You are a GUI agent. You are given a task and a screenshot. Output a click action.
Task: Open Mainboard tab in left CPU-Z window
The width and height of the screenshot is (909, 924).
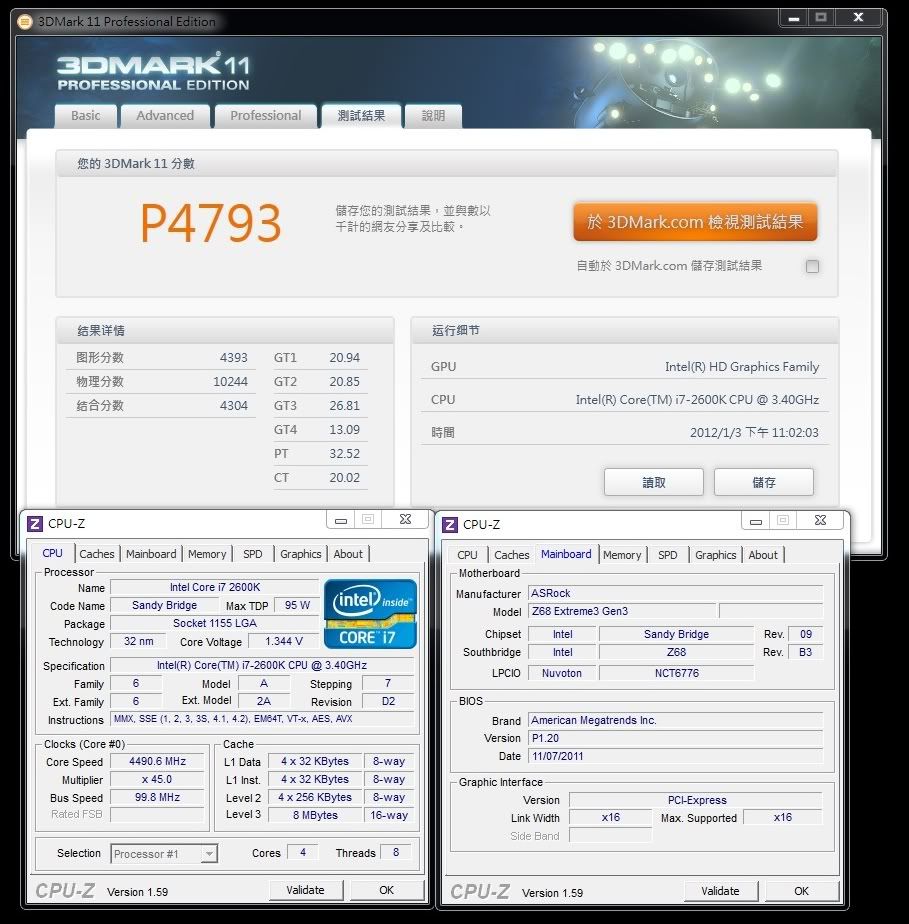click(151, 554)
